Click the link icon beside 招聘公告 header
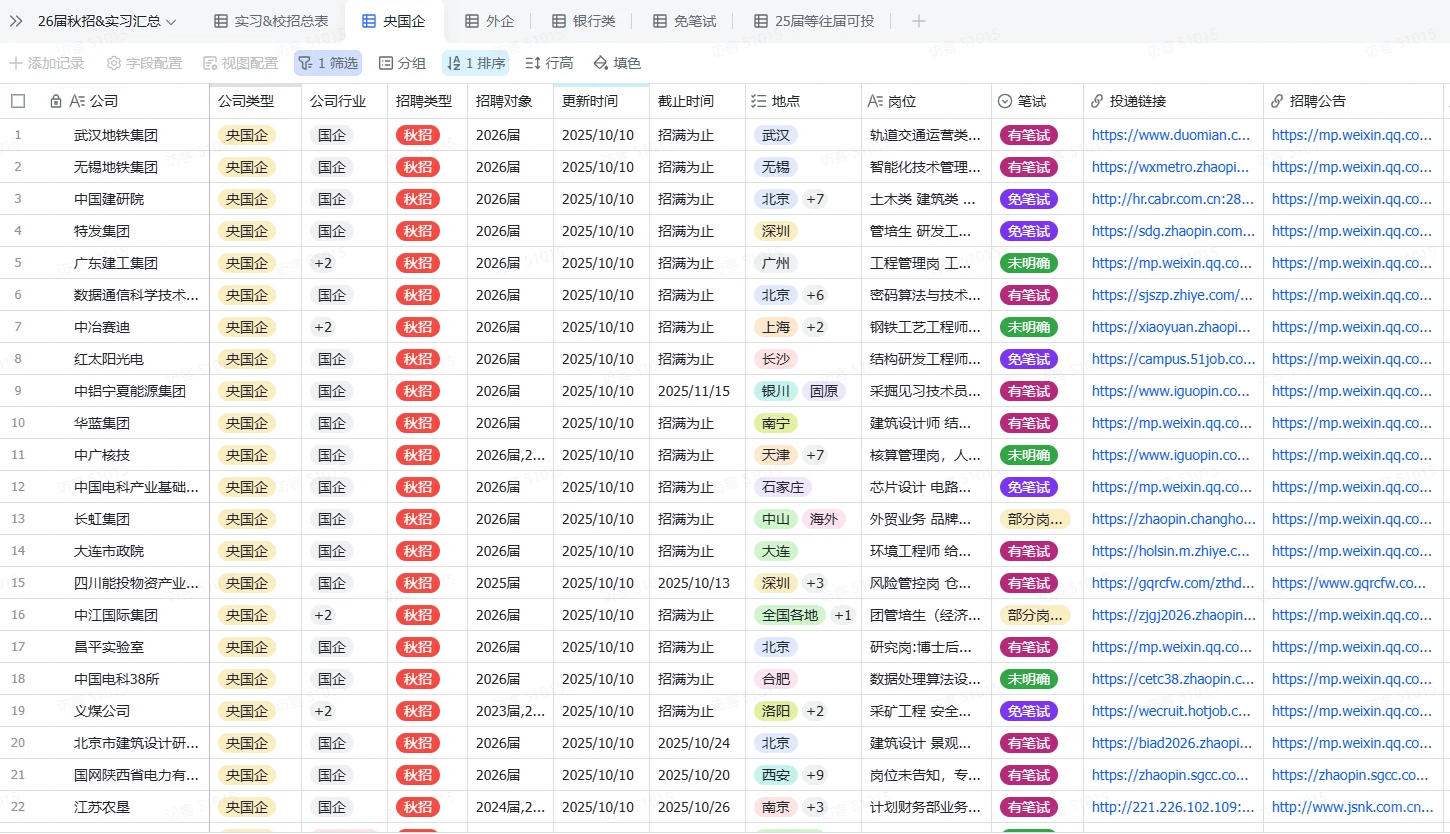This screenshot has height=834, width=1450. pos(1277,101)
